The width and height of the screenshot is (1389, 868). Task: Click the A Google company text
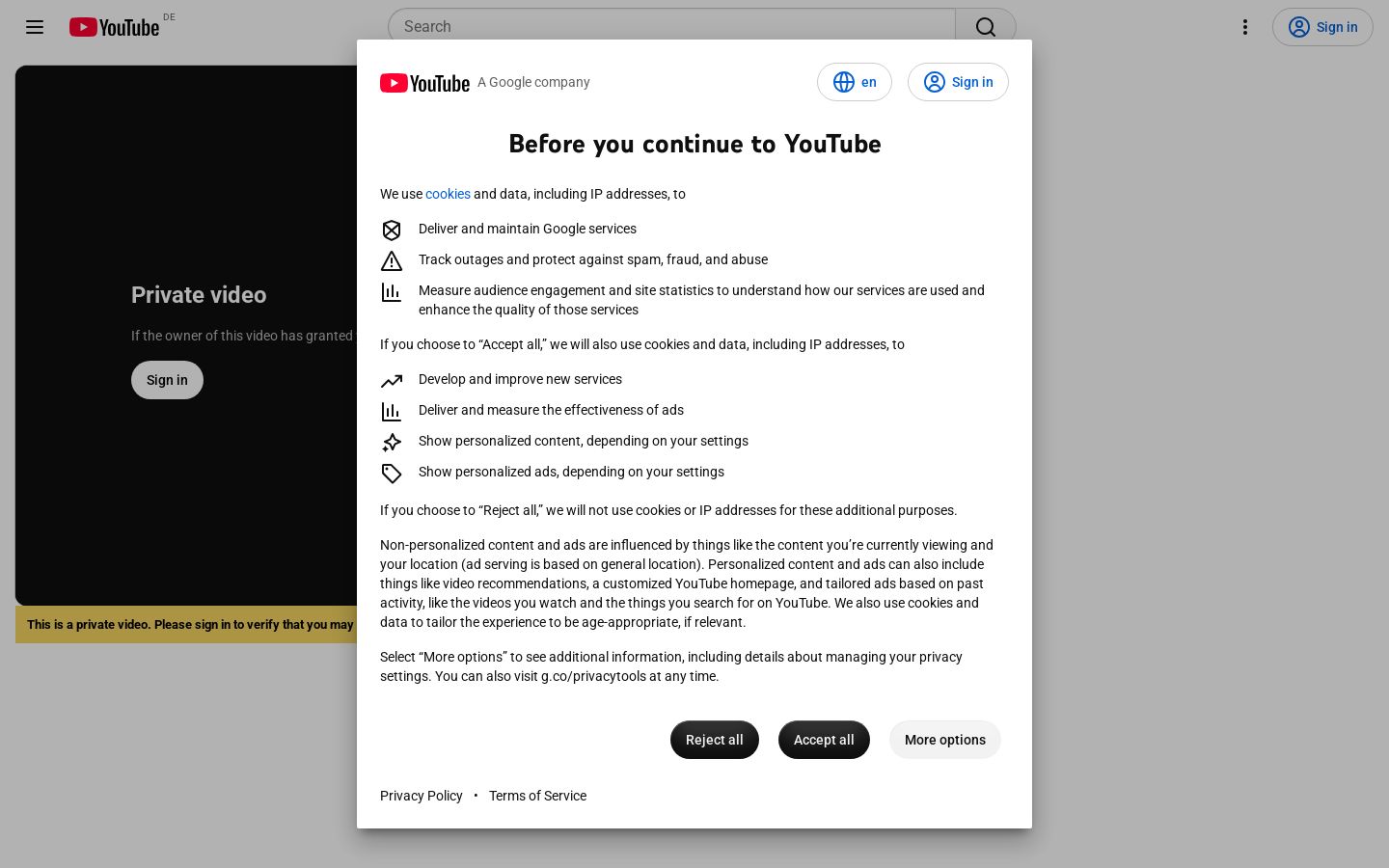[x=533, y=82]
